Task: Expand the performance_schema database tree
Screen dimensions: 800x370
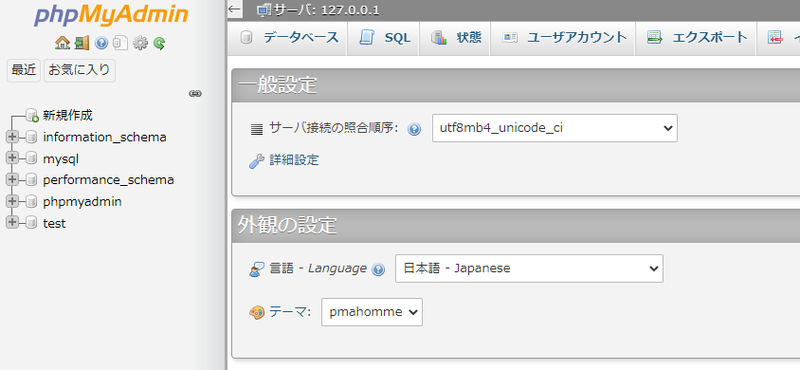Action: (x=12, y=180)
